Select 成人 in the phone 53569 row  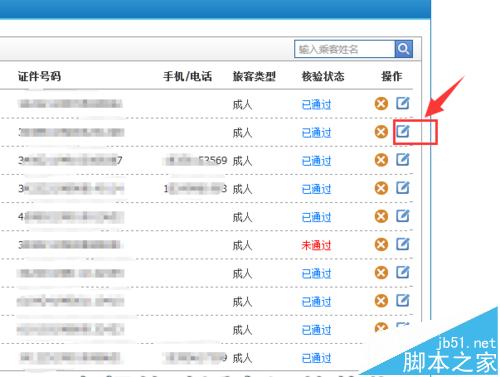[x=242, y=161]
